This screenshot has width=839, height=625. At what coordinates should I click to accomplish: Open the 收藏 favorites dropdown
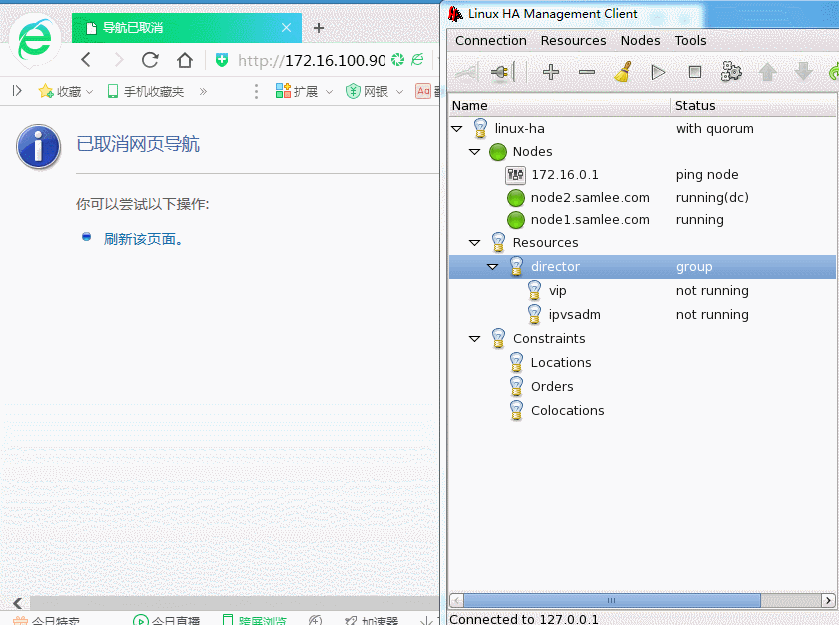click(x=66, y=92)
